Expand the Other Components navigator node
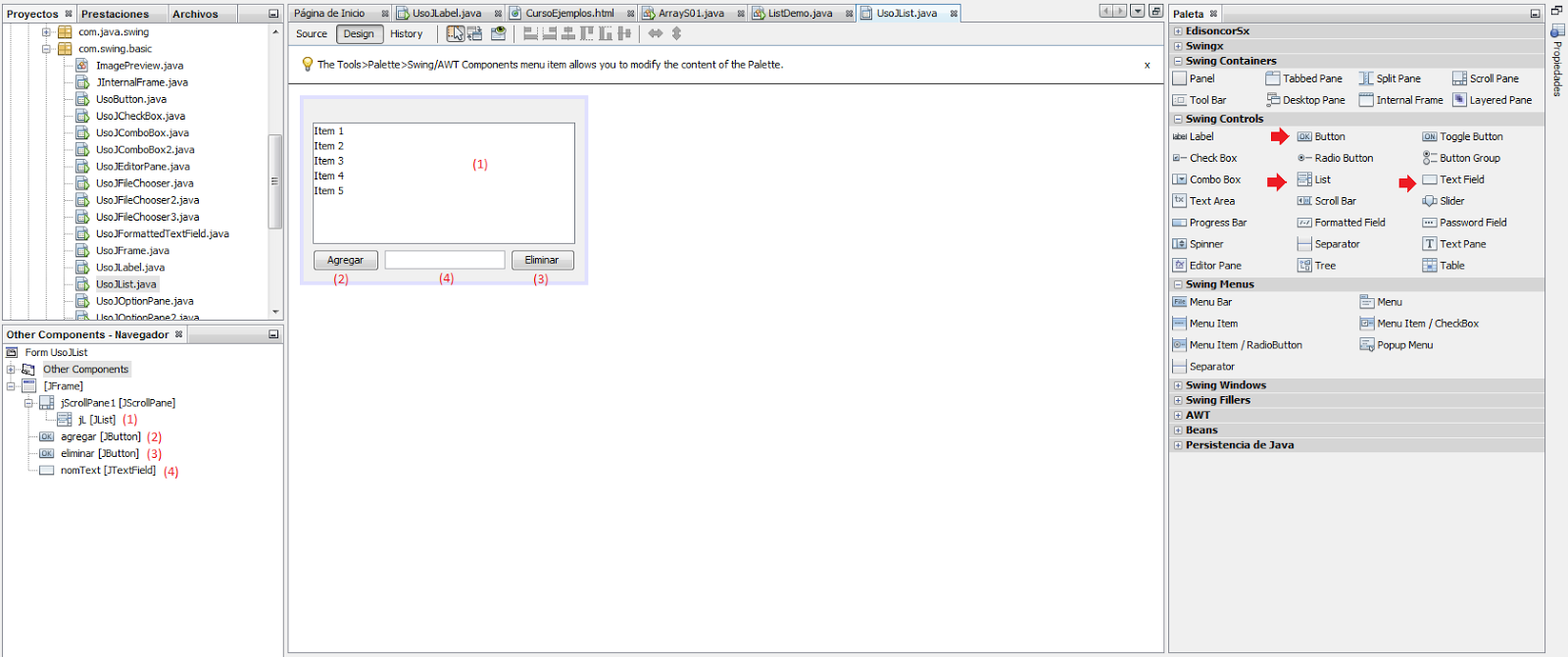This screenshot has width=1568, height=657. pyautogui.click(x=11, y=370)
